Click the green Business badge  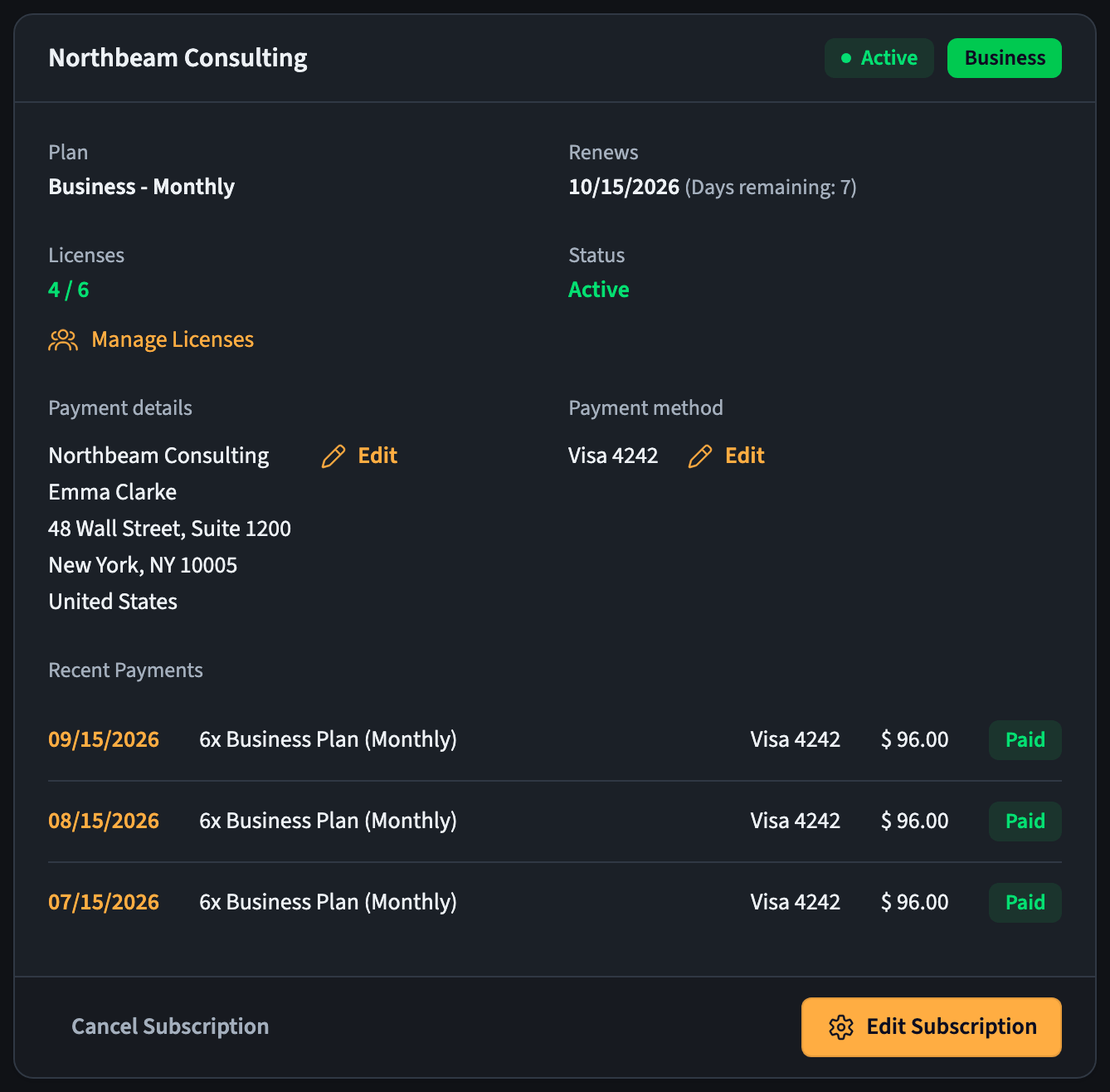1005,58
